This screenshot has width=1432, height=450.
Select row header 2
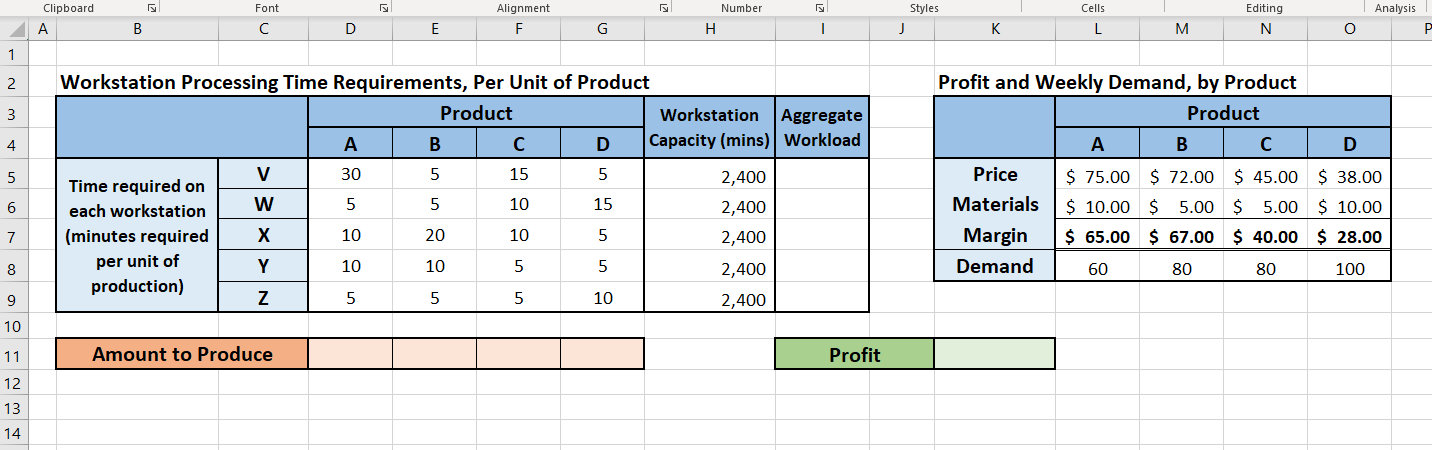(14, 82)
